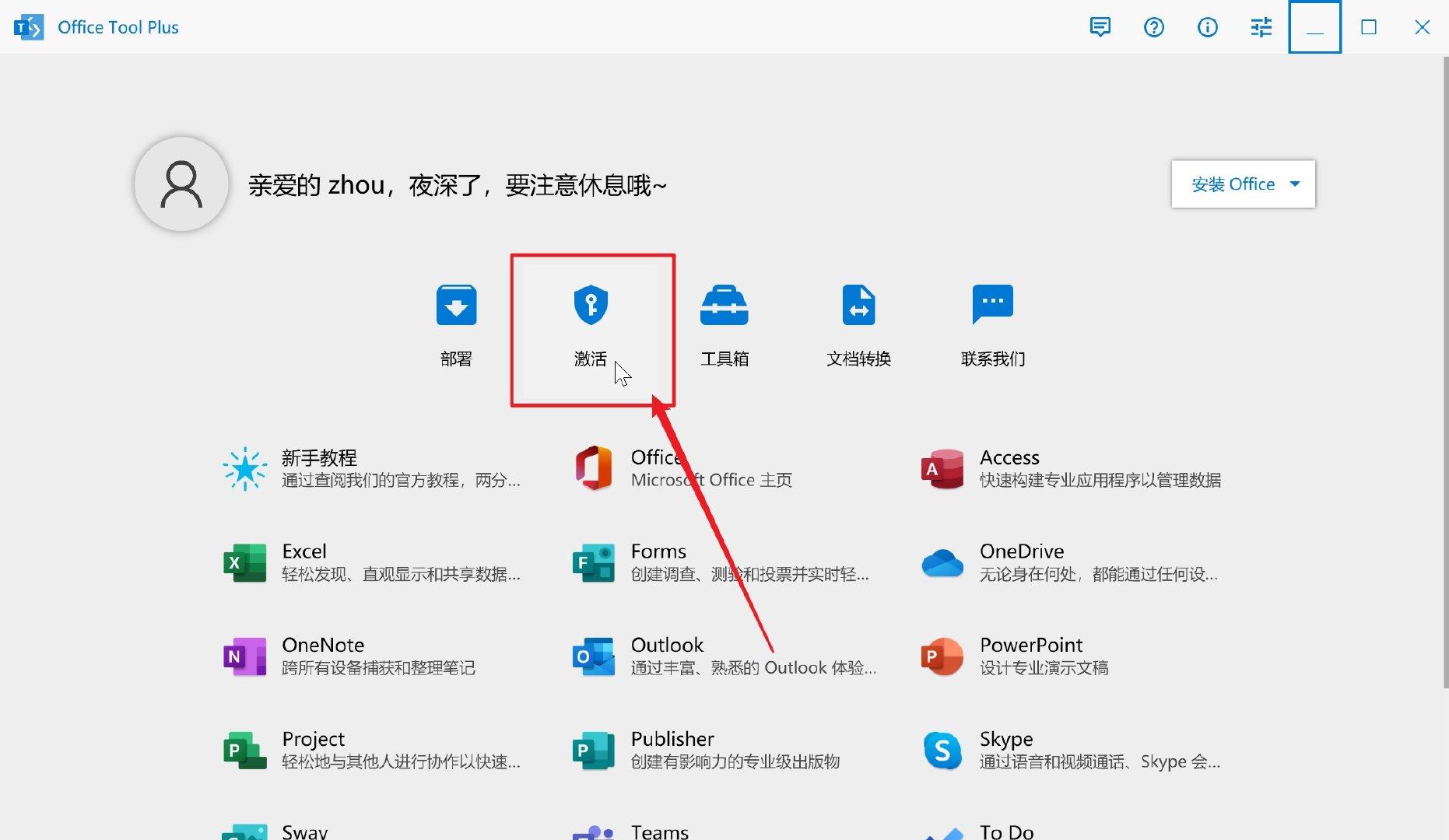Click the vertical scrollbar on the right
Screen dimensions: 1449x840
coord(1445,372)
